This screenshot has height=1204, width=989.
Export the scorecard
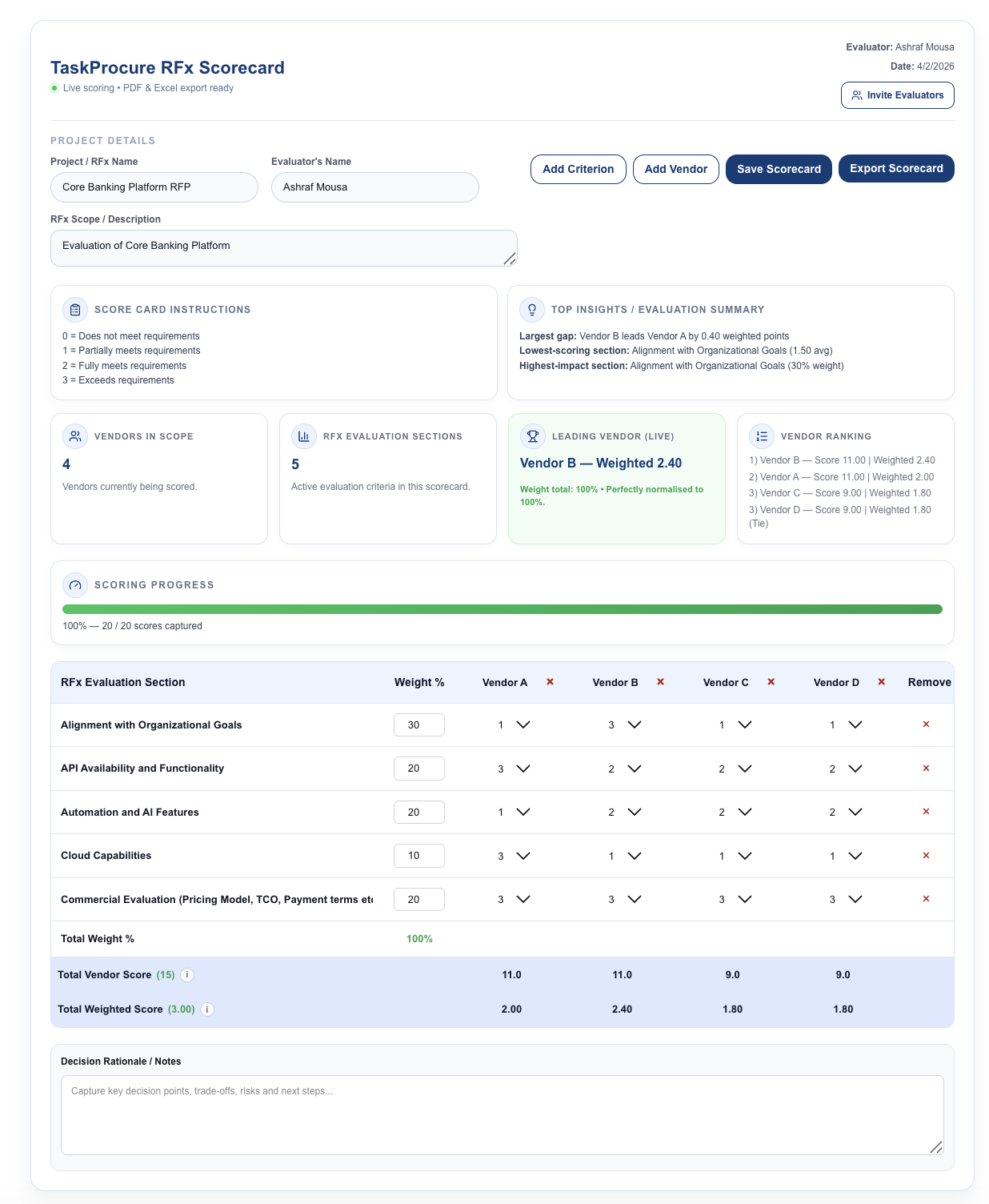pyautogui.click(x=896, y=168)
